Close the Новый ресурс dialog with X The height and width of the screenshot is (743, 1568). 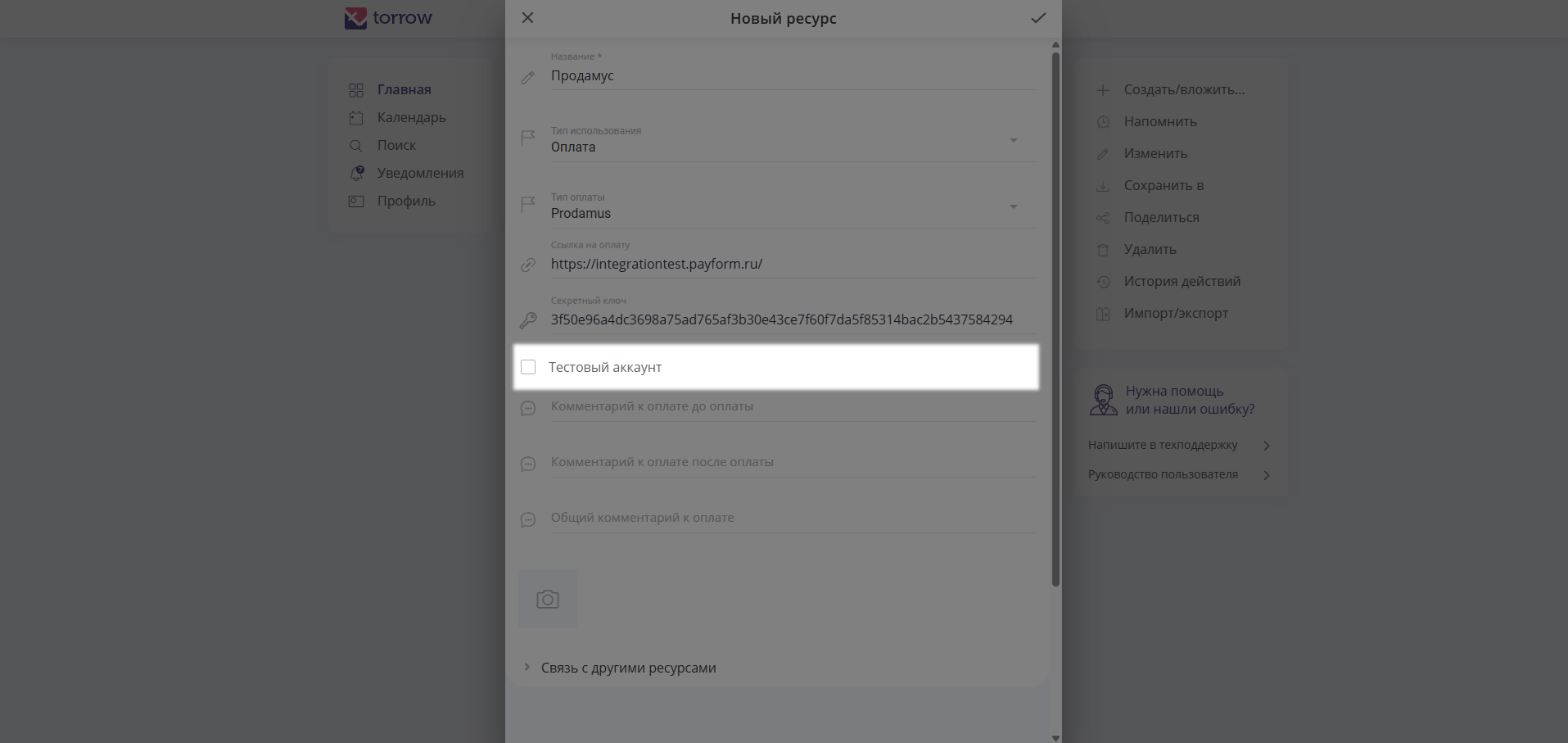tap(528, 18)
